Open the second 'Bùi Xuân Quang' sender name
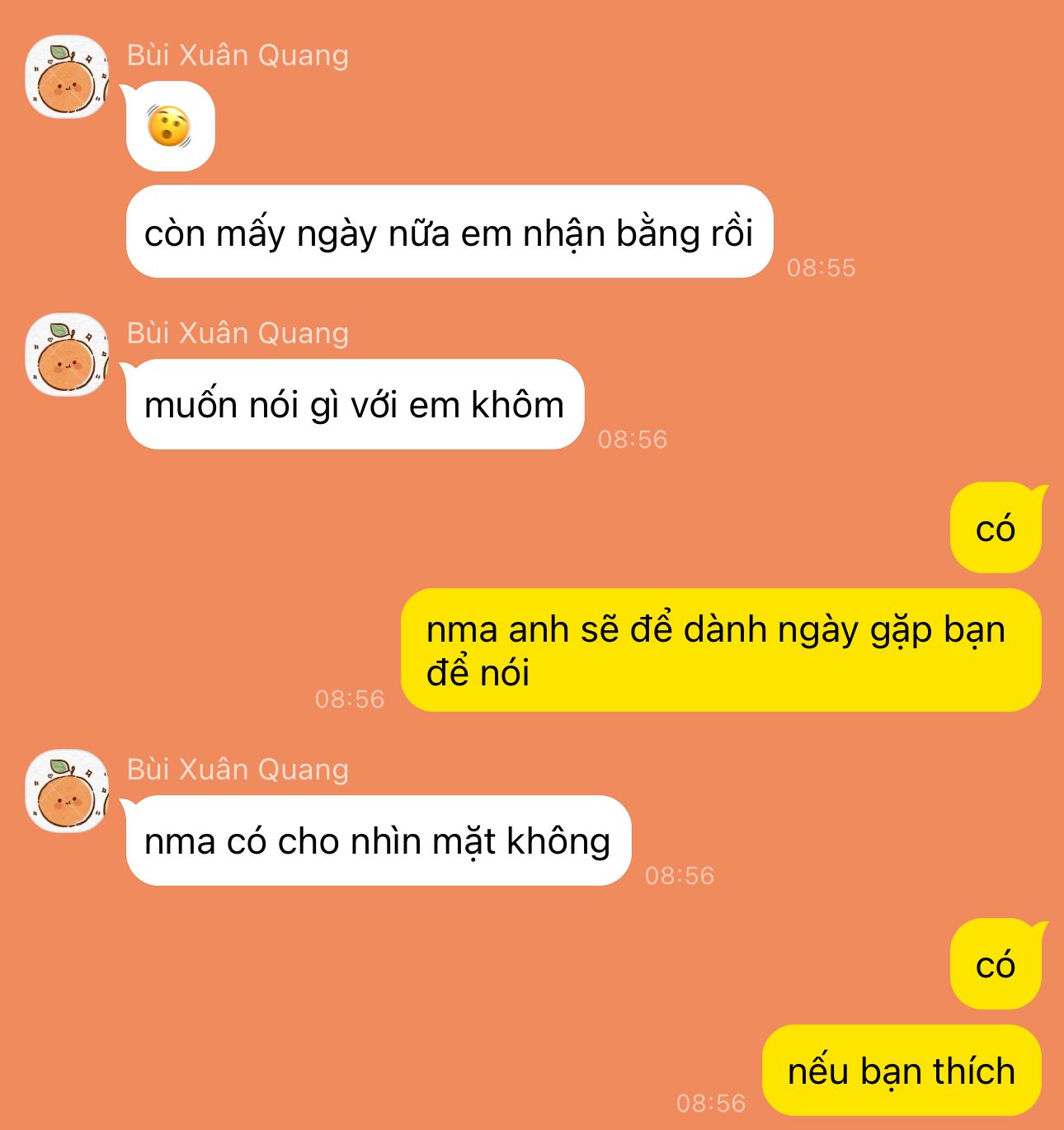Viewport: 1064px width, 1130px height. pyautogui.click(x=238, y=333)
